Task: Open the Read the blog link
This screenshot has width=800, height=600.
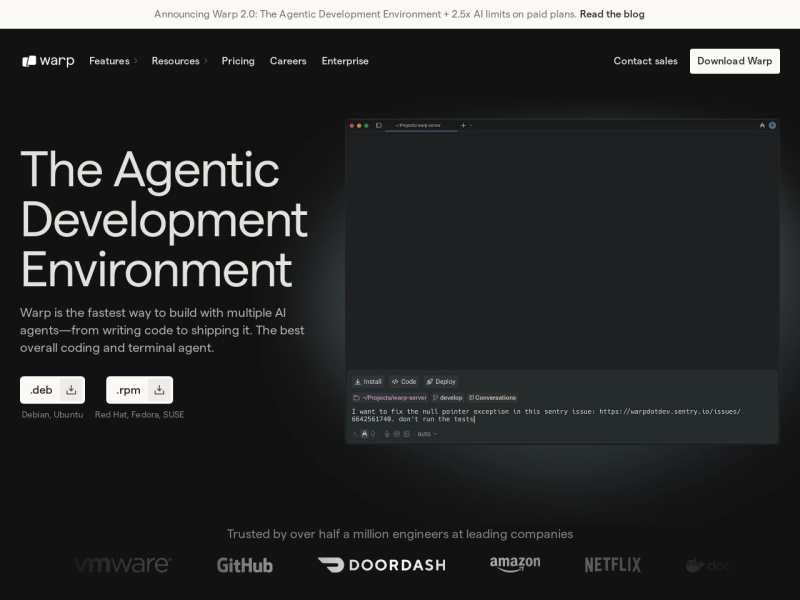Action: pyautogui.click(x=612, y=14)
